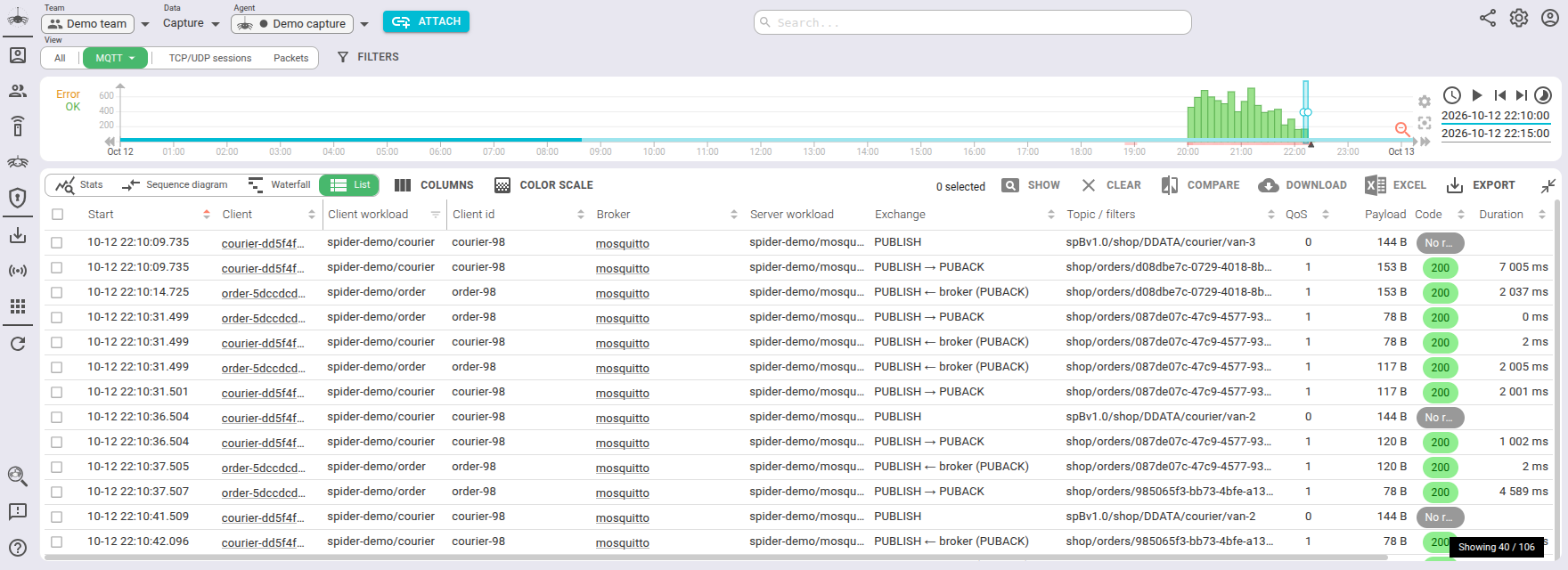The width and height of the screenshot is (1568, 570).
Task: Open the security shield sidebar icon
Action: click(18, 198)
